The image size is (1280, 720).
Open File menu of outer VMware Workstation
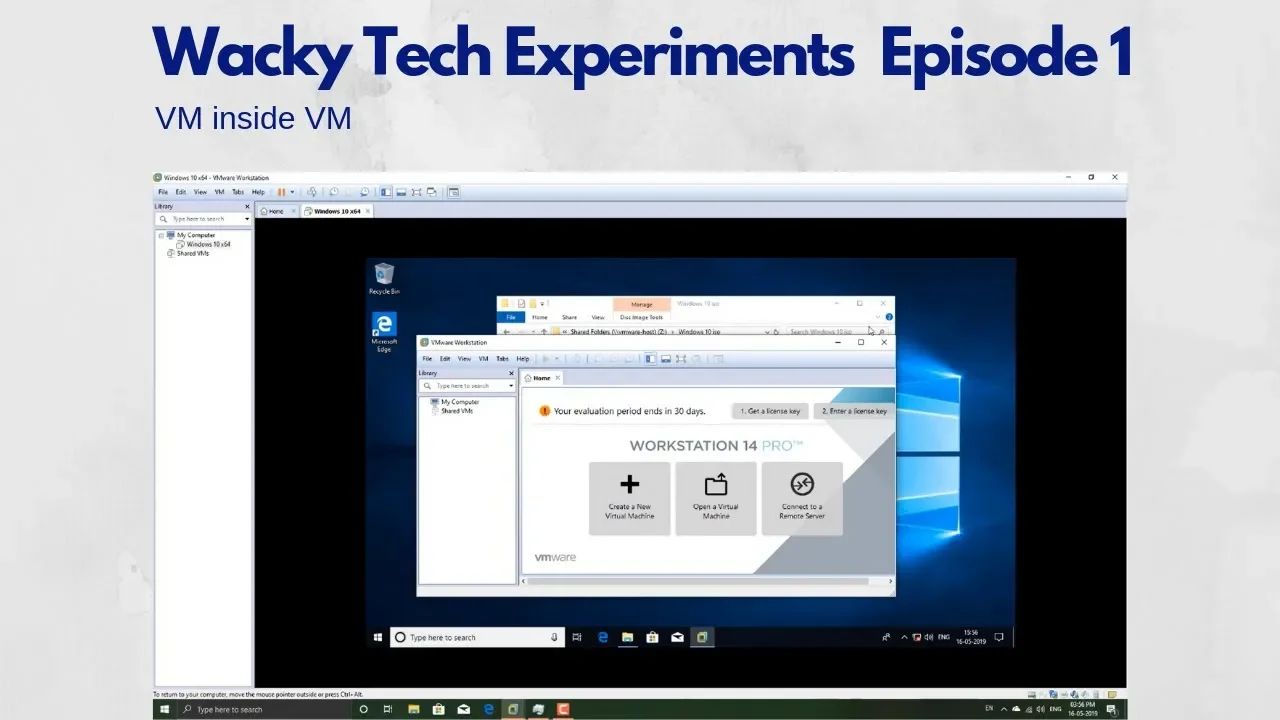163,192
